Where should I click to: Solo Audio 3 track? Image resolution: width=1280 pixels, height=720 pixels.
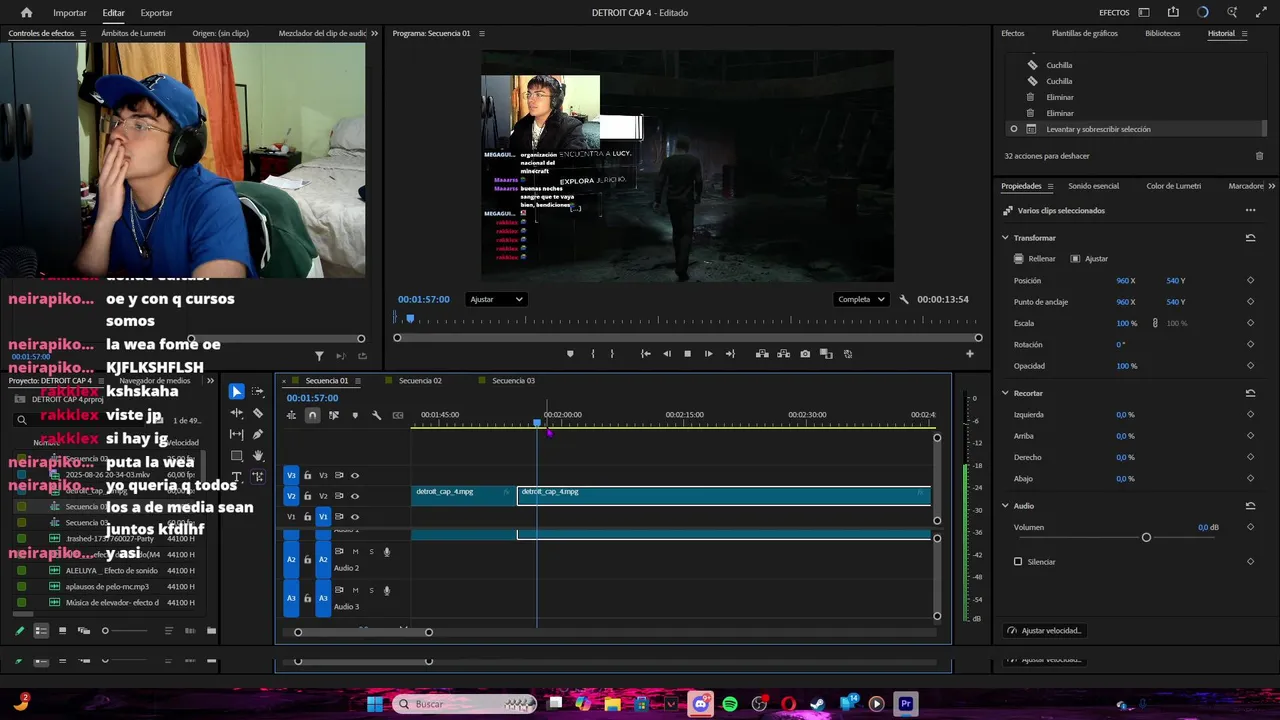click(x=371, y=590)
